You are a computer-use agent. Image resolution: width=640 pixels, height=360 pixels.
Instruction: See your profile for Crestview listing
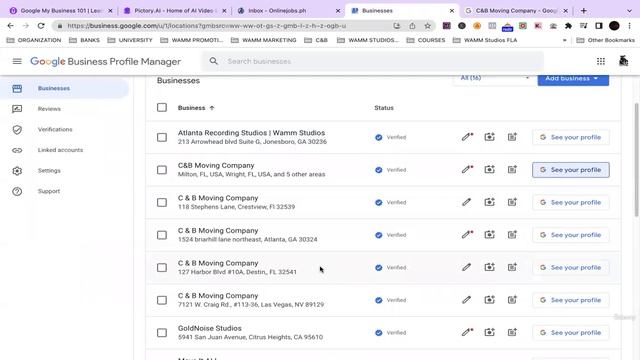(x=571, y=202)
